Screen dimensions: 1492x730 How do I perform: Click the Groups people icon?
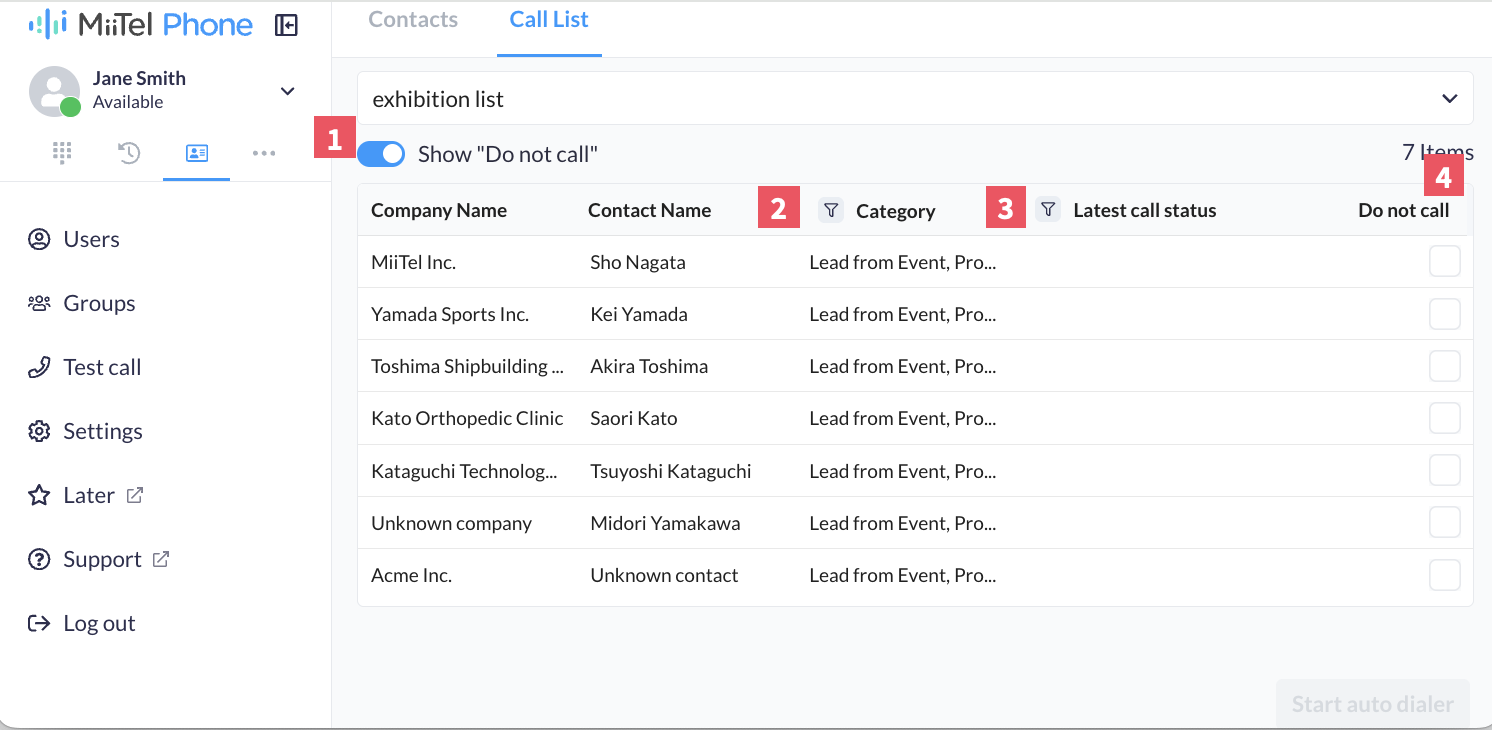[39, 303]
